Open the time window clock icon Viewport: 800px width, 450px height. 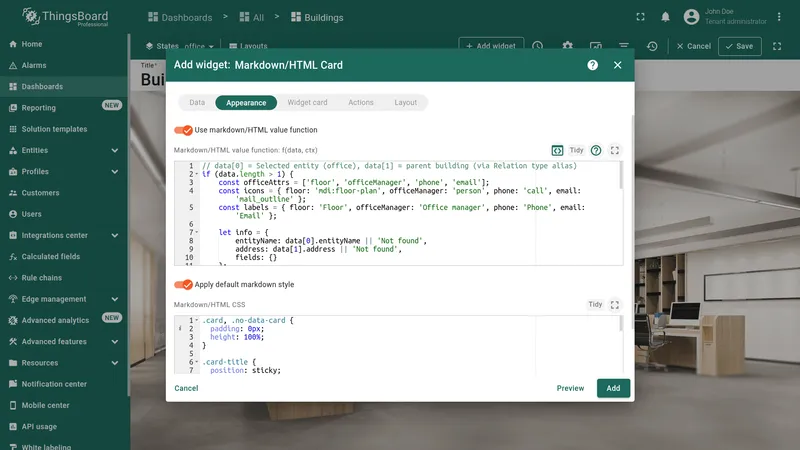pos(537,46)
